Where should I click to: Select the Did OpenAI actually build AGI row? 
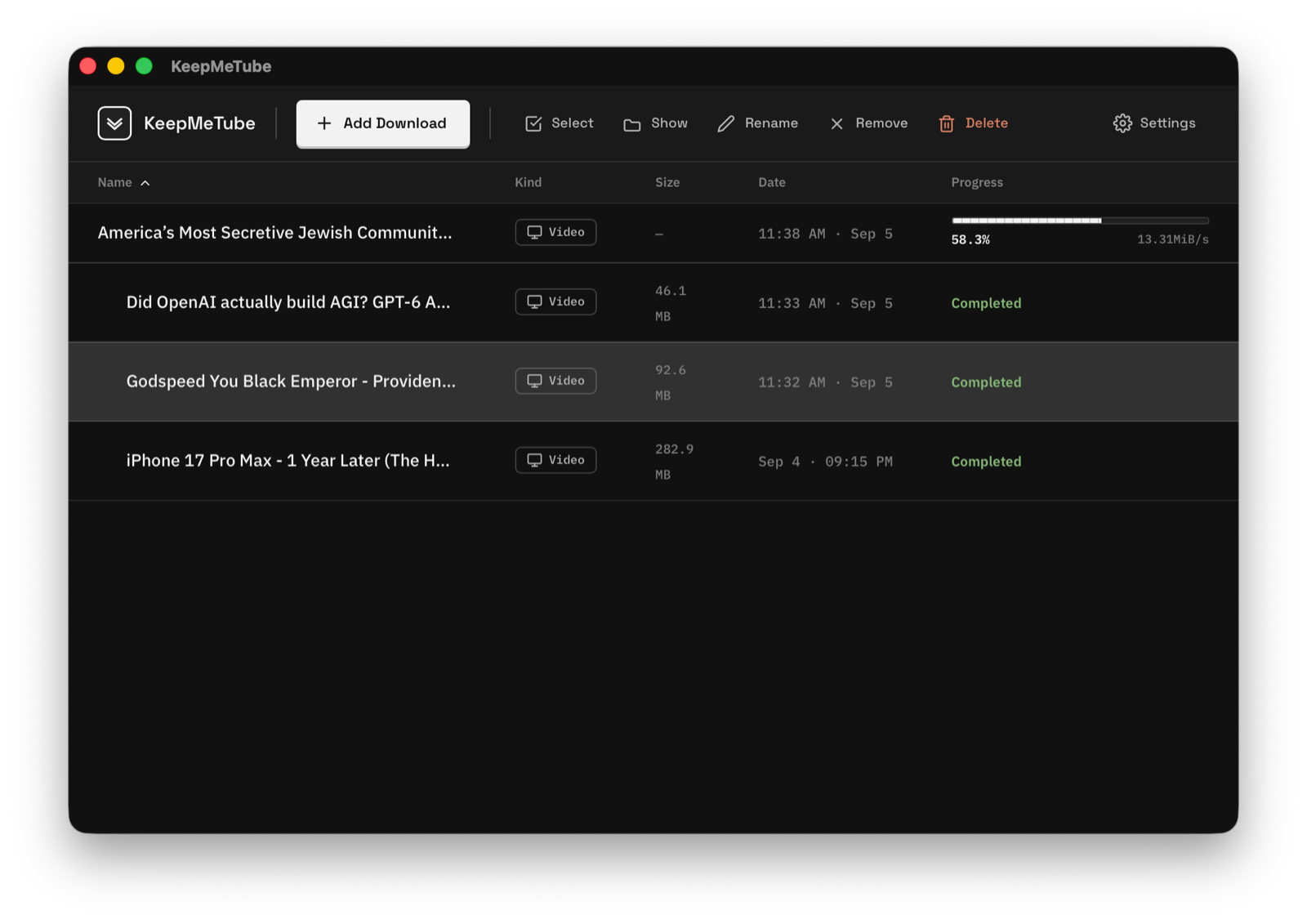[x=653, y=302]
